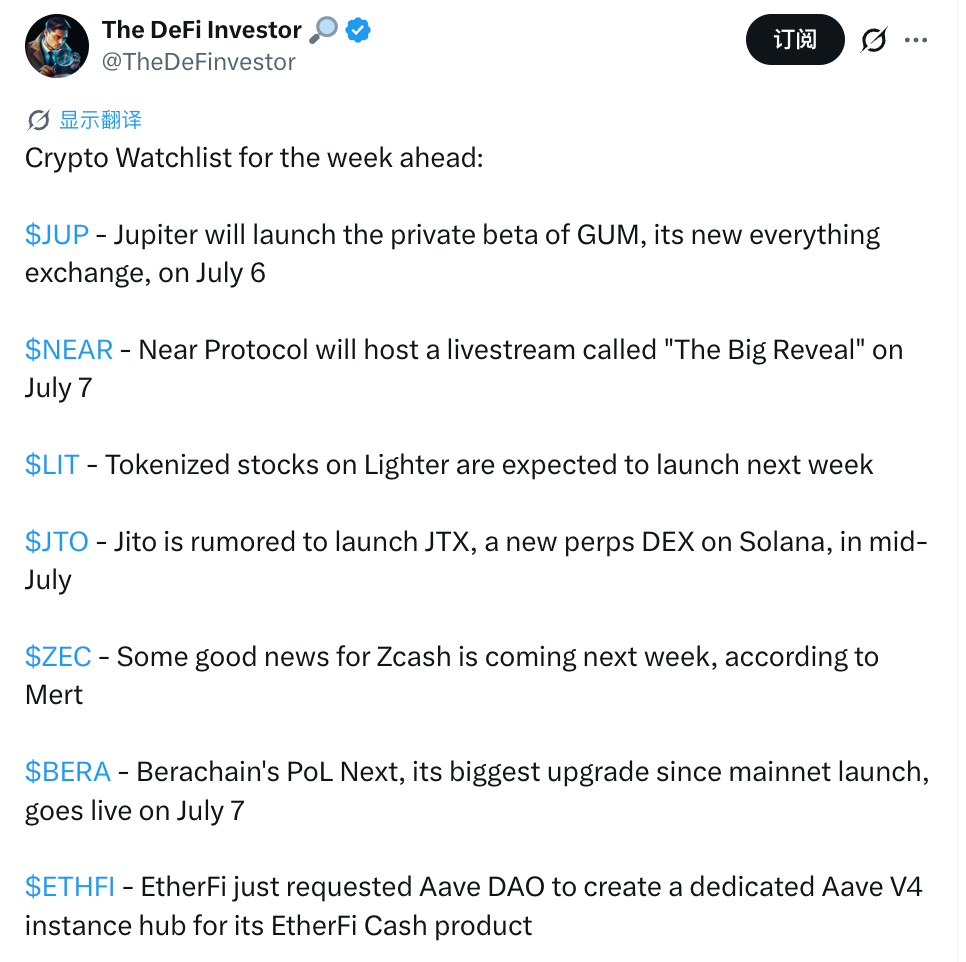Open the $ZEC cashtag link

[x=58, y=657]
